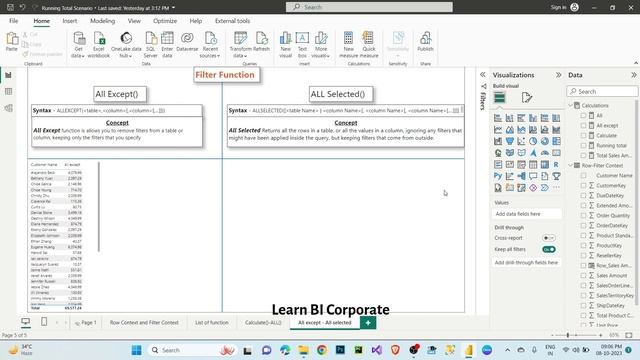Select the Clustered column chart visual
Viewport: 640px width, 360px height.
533,118
